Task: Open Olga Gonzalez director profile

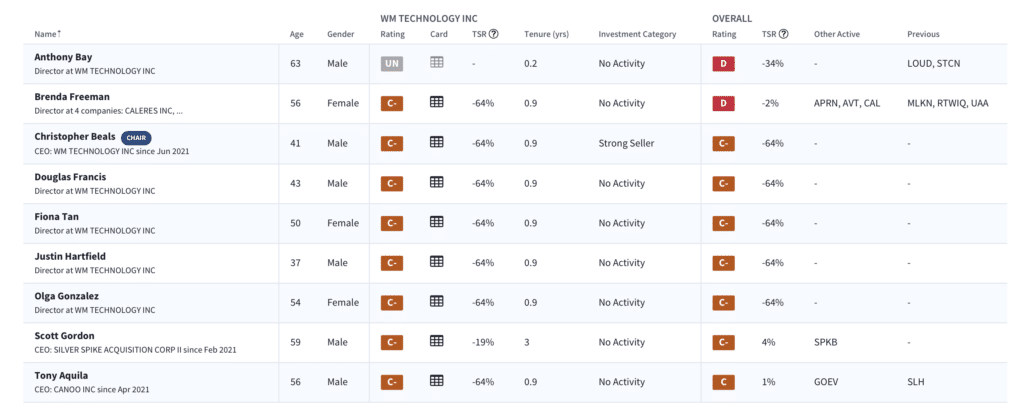Action: click(x=67, y=296)
